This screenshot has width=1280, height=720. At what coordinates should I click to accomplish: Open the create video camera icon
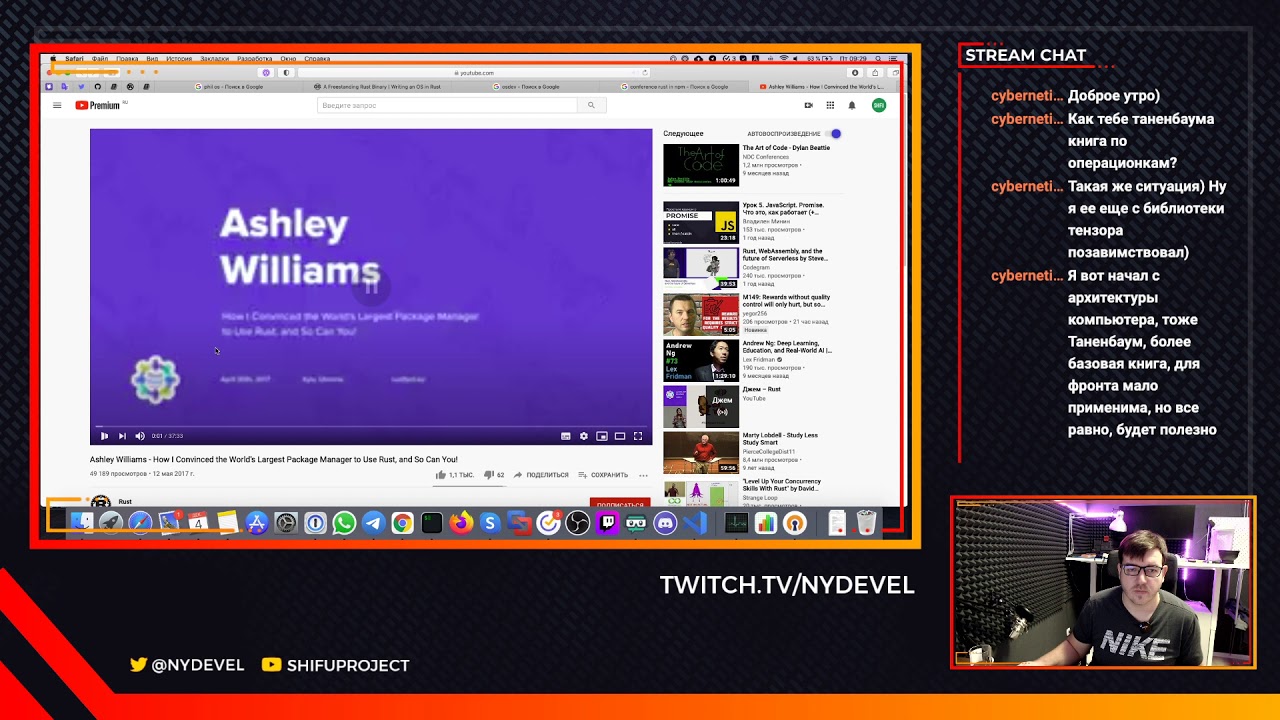click(x=808, y=105)
